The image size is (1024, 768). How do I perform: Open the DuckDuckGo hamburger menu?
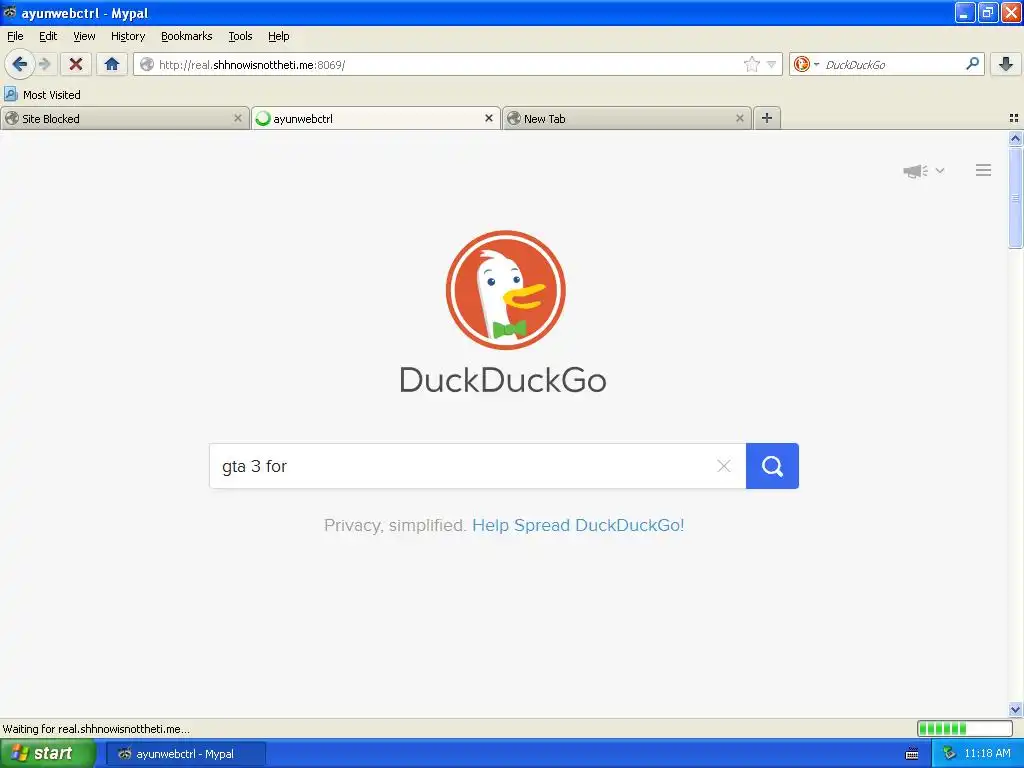pos(984,170)
